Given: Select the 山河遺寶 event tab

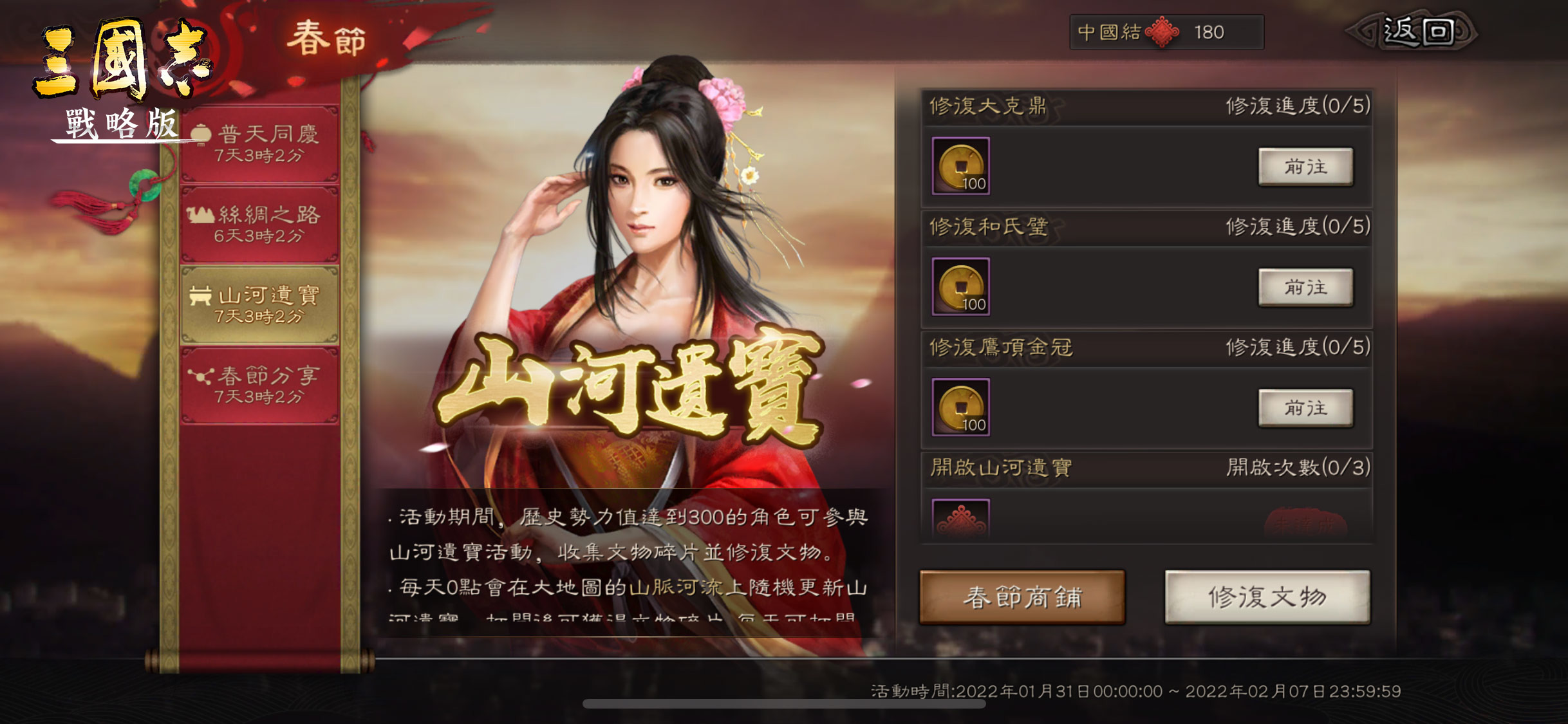Looking at the screenshot, I should (x=259, y=305).
